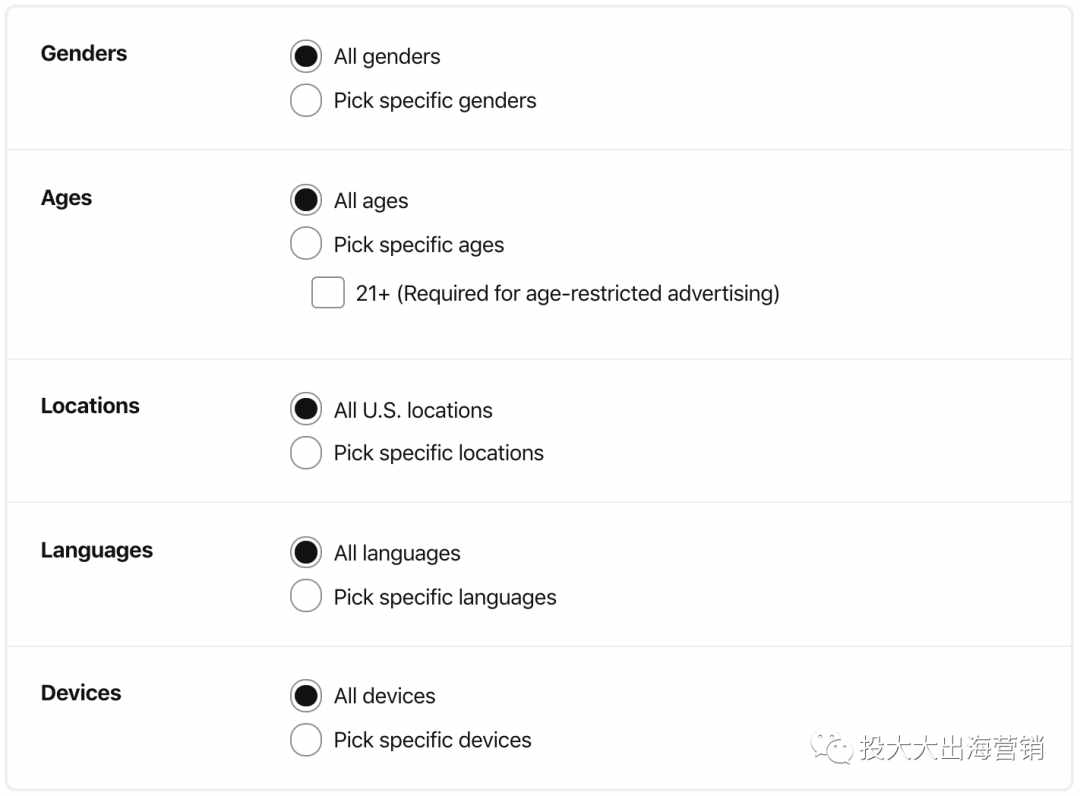1080x796 pixels.
Task: Click the Pick specific languages text label
Action: (445, 597)
